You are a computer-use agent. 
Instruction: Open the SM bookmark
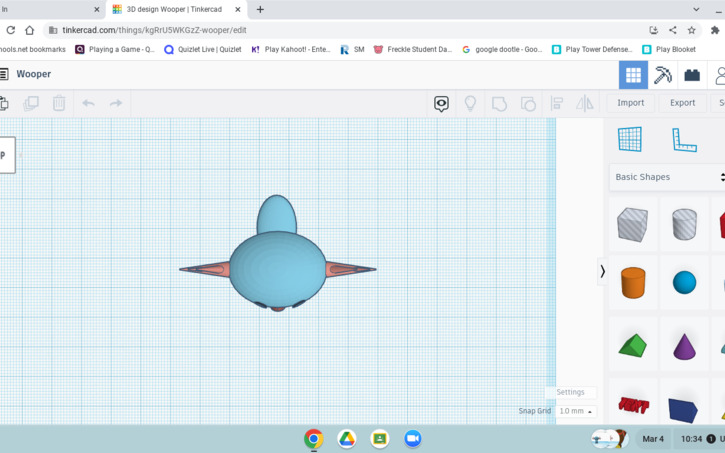click(352, 49)
